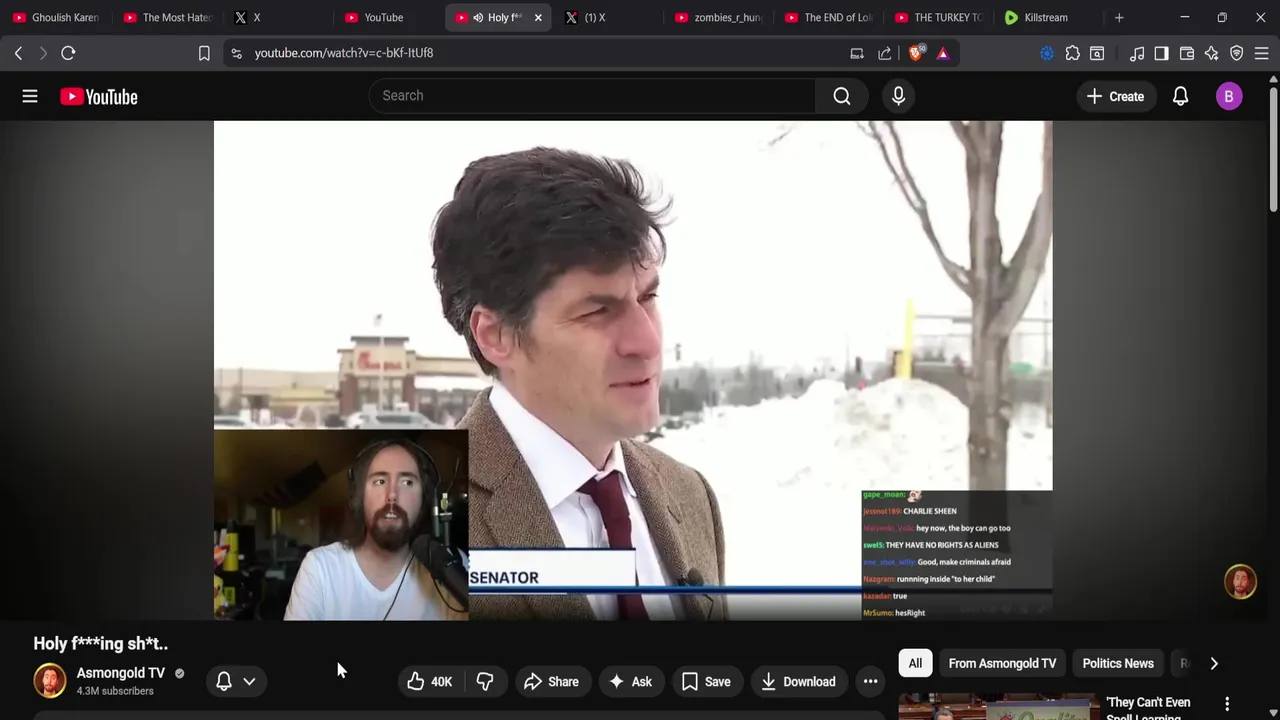Bookmark this page using the bookmark icon
The height and width of the screenshot is (720, 1280).
click(x=204, y=53)
